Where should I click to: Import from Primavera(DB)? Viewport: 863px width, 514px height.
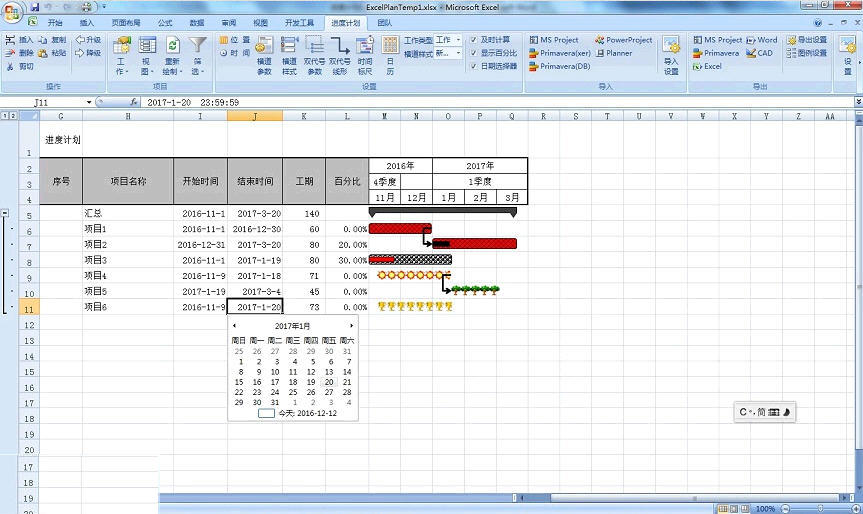click(x=560, y=66)
